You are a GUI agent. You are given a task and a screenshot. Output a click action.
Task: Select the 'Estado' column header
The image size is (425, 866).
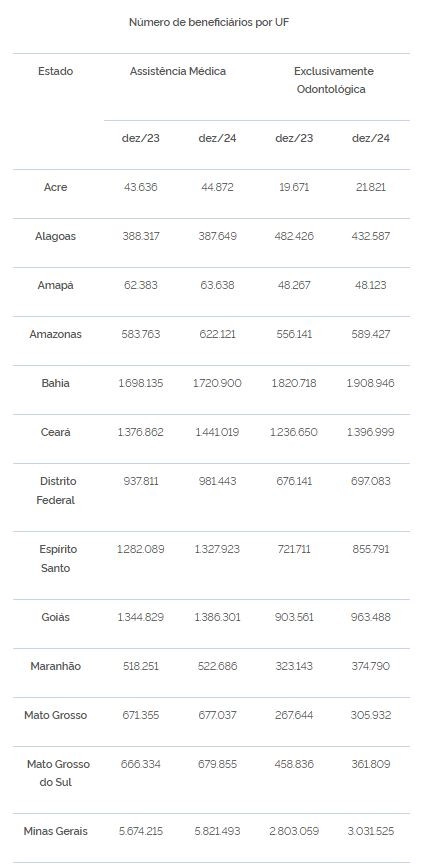56,71
